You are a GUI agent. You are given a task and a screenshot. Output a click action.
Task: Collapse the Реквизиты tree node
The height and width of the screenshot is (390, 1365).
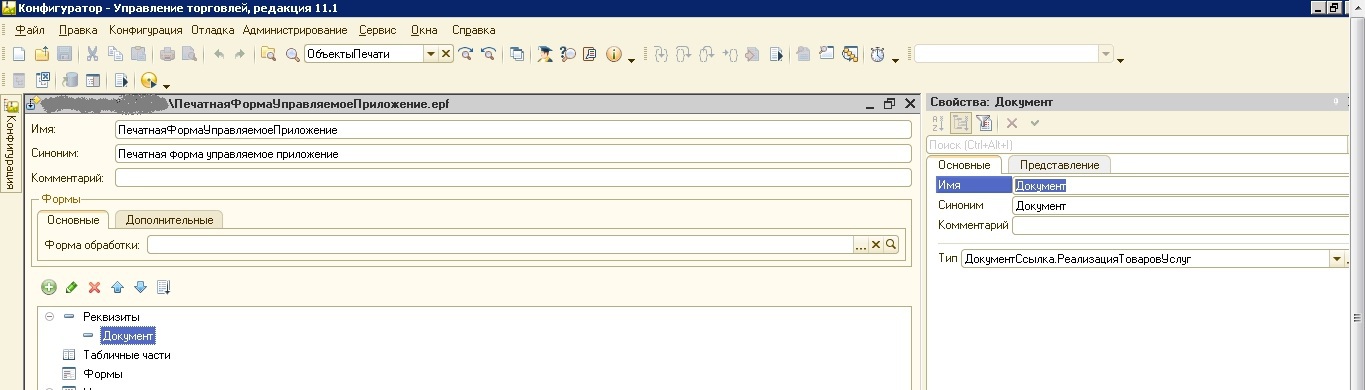point(49,317)
